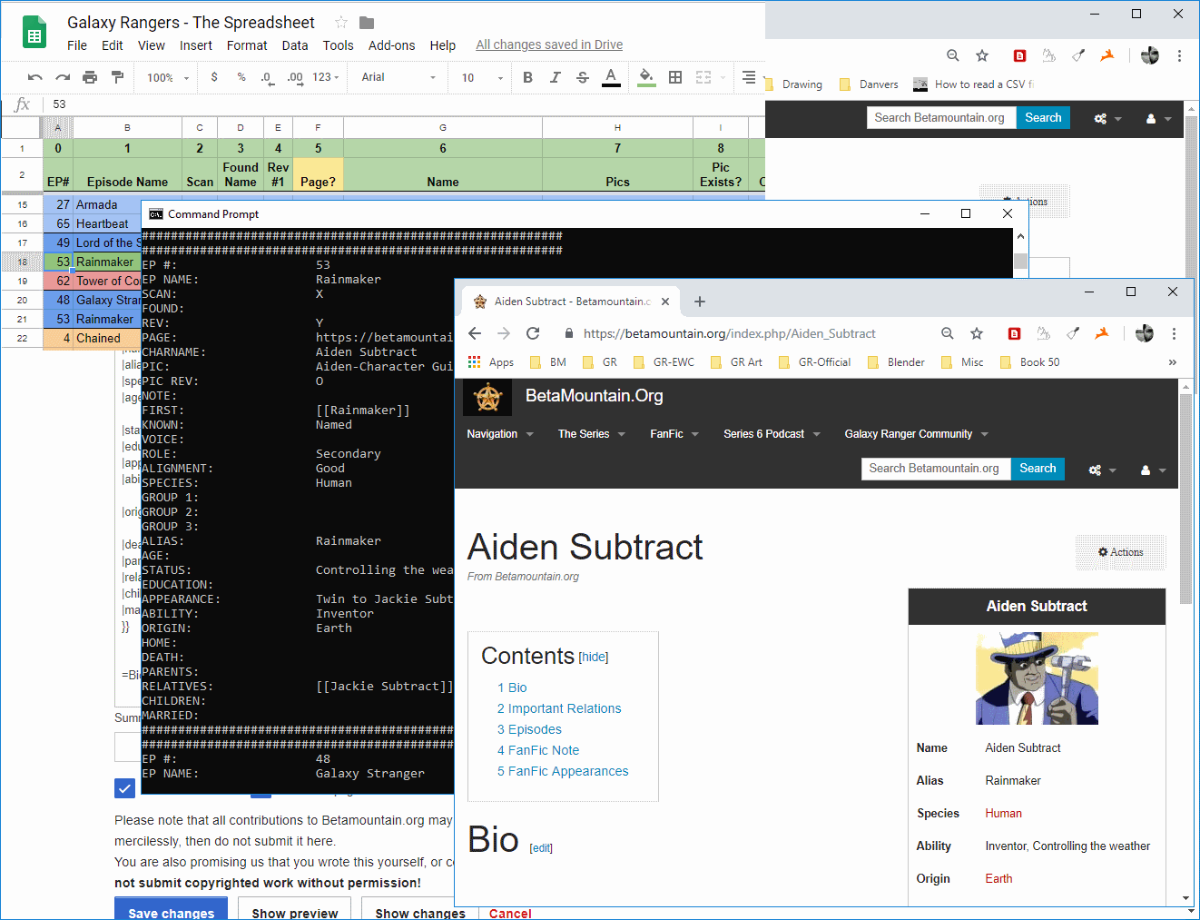The image size is (1200, 920).
Task: Open the Chrome three-dot menu in the Aiden Subtract window
Action: tap(1174, 333)
